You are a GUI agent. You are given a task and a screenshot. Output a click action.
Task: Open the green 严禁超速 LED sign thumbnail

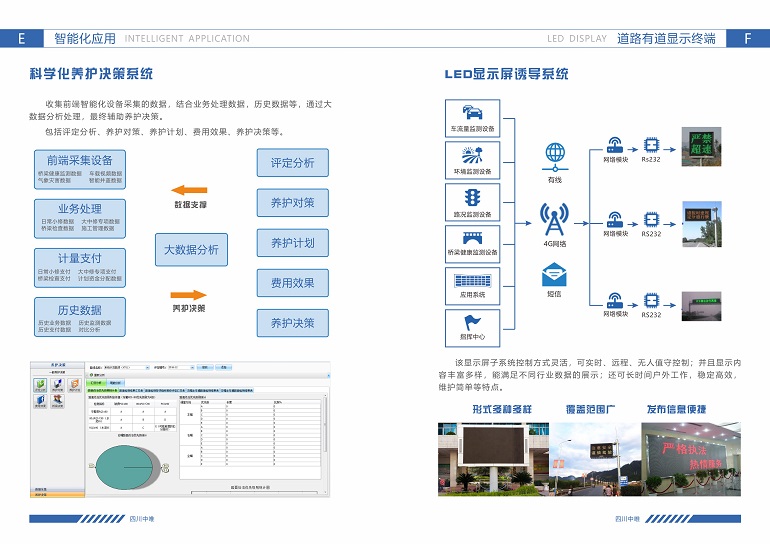click(701, 146)
